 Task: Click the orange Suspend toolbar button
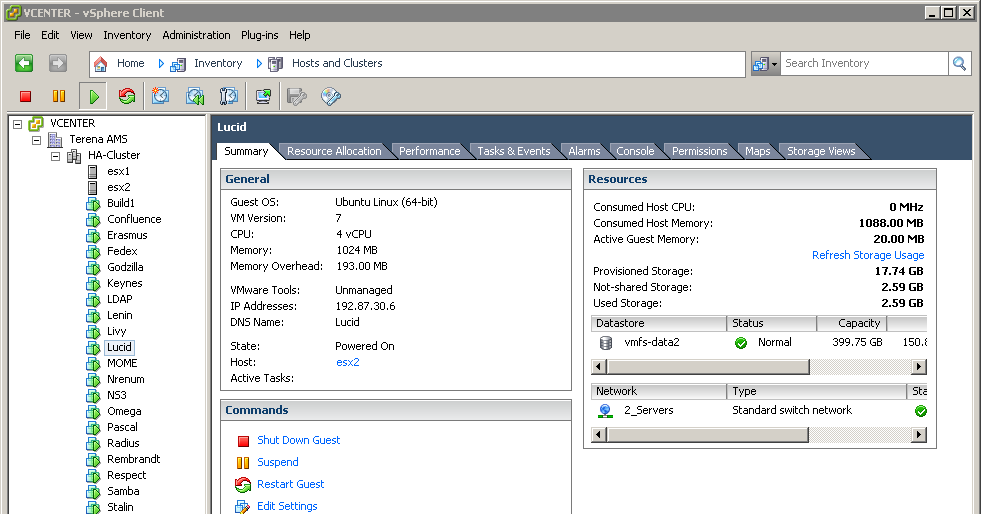59,96
